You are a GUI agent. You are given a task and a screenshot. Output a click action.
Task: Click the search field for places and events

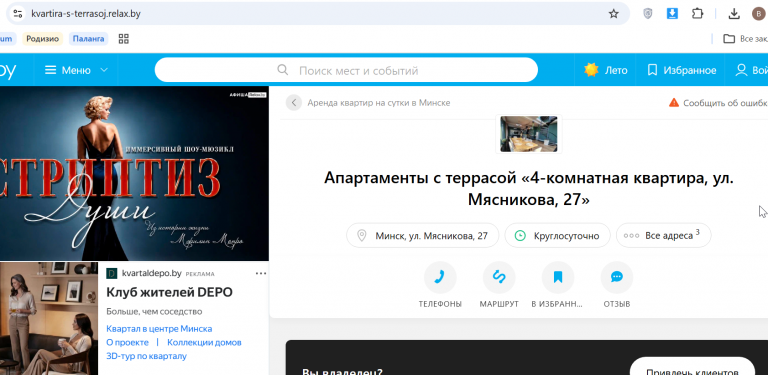(x=346, y=70)
